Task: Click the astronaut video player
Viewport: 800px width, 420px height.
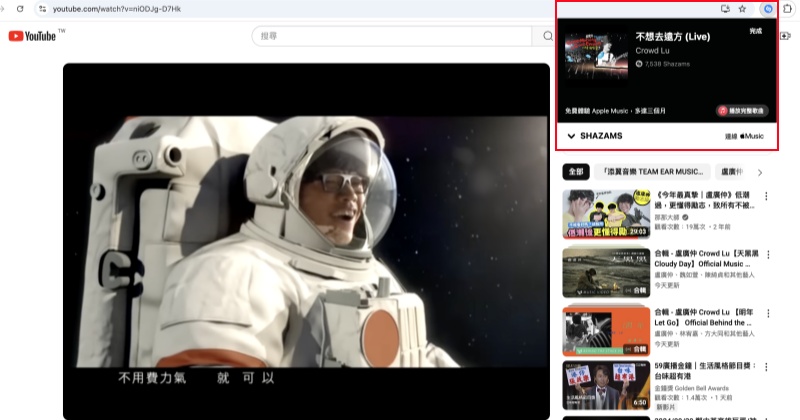Action: [x=306, y=241]
